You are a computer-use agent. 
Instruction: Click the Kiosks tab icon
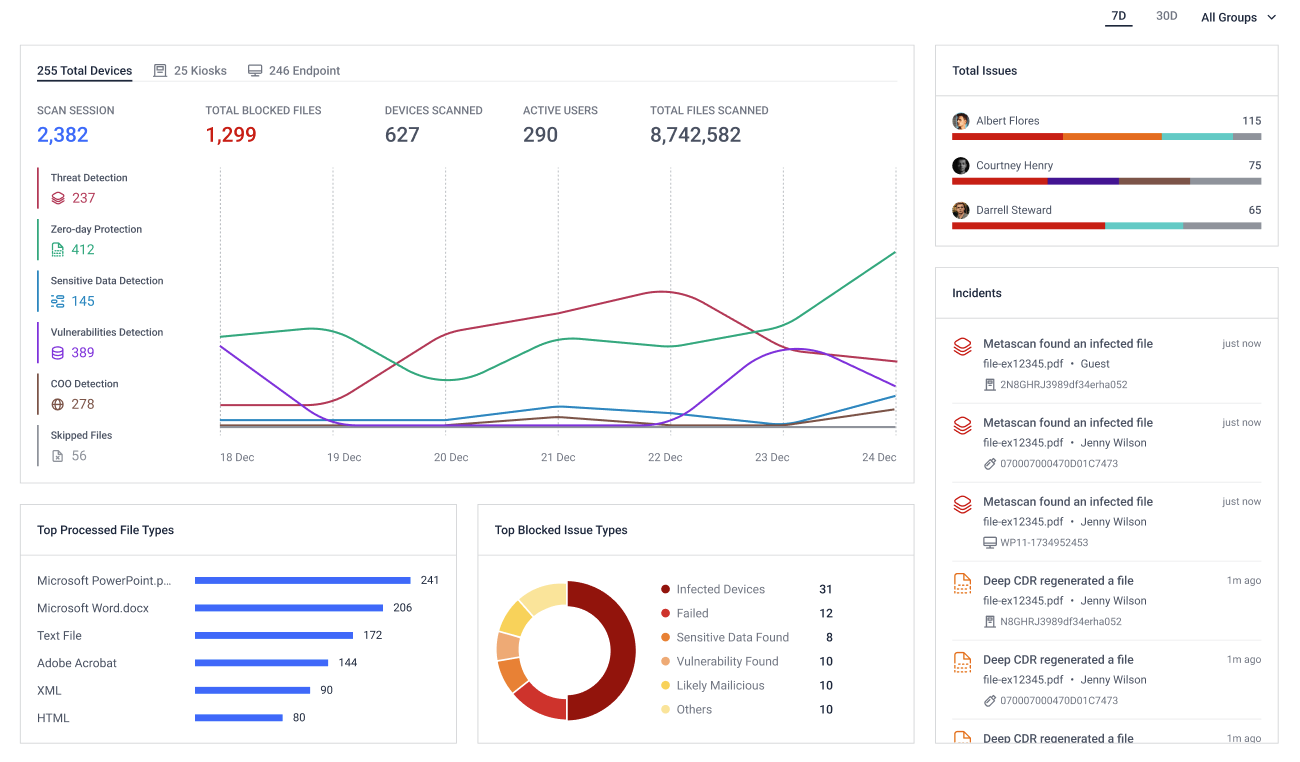(160, 71)
